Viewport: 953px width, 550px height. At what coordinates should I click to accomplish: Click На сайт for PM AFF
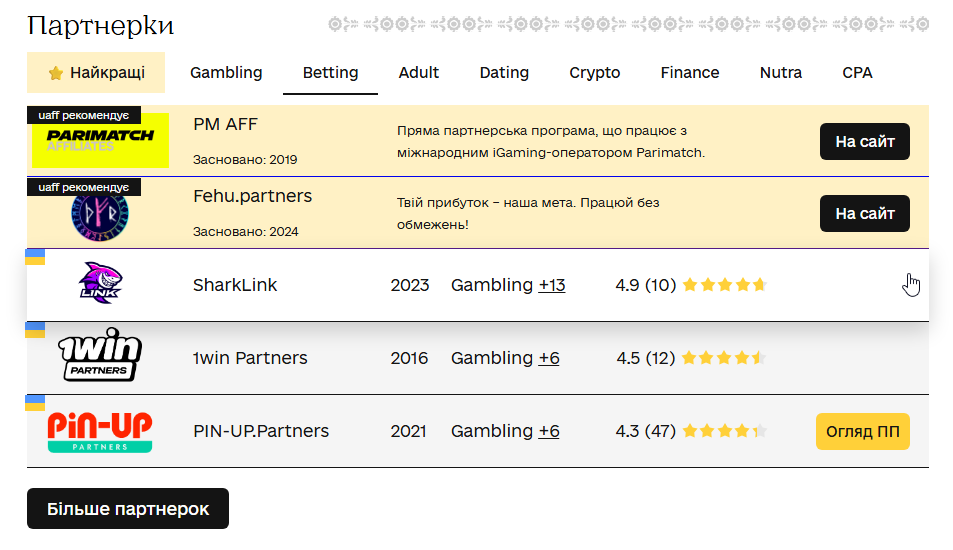865,141
